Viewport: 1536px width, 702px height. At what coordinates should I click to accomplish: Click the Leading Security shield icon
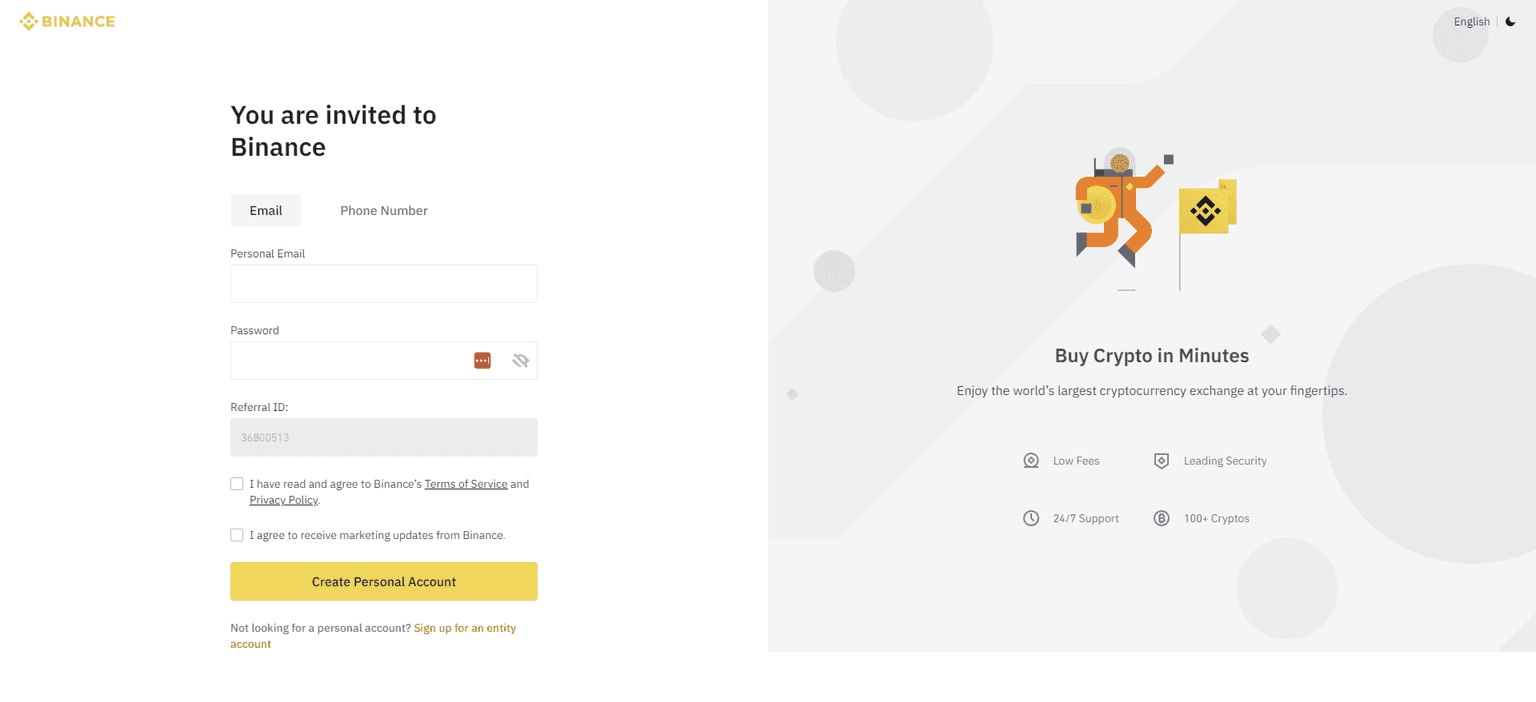1161,461
